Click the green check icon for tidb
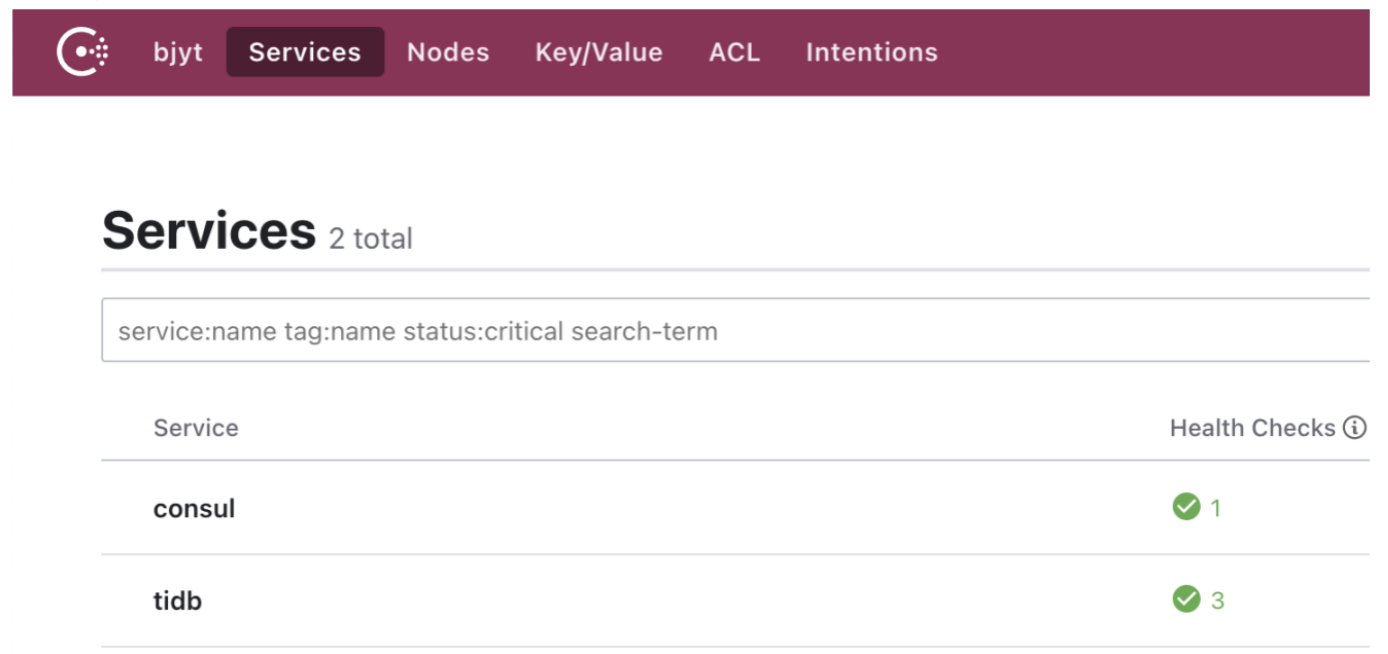Viewport: 1388px width, 654px height. 1186,600
